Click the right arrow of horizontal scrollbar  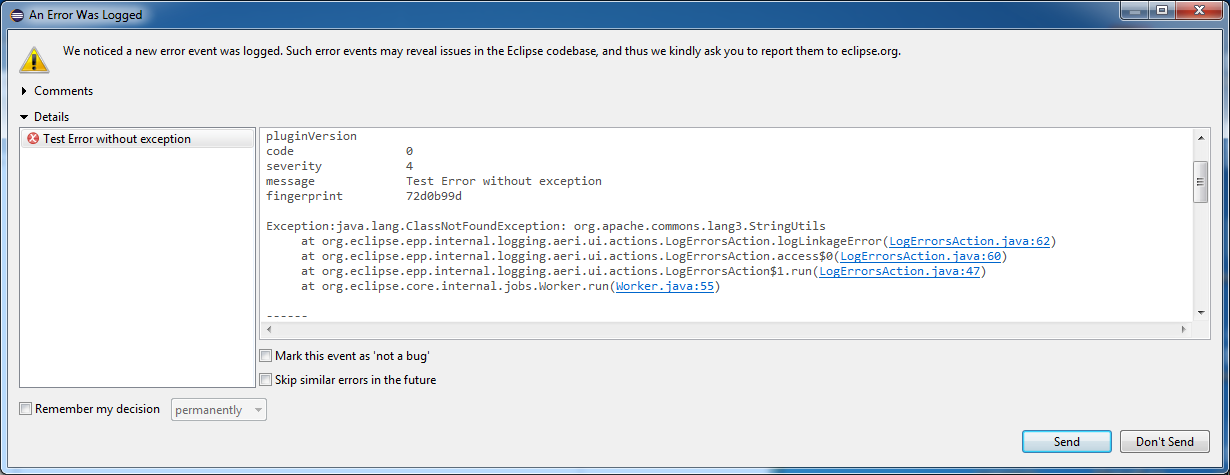click(x=1186, y=329)
